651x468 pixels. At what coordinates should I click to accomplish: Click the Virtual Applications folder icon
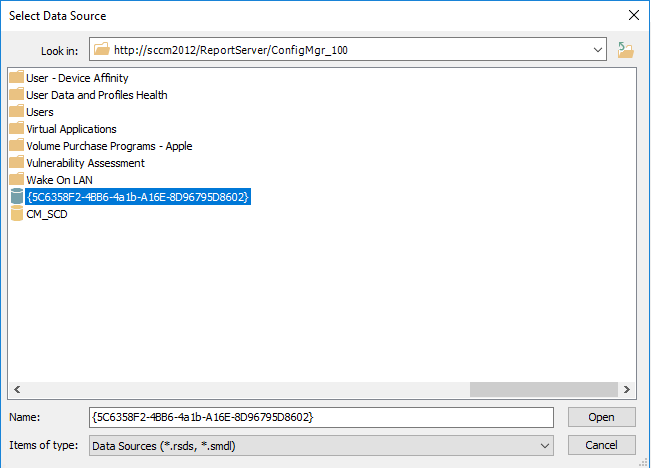[17, 129]
